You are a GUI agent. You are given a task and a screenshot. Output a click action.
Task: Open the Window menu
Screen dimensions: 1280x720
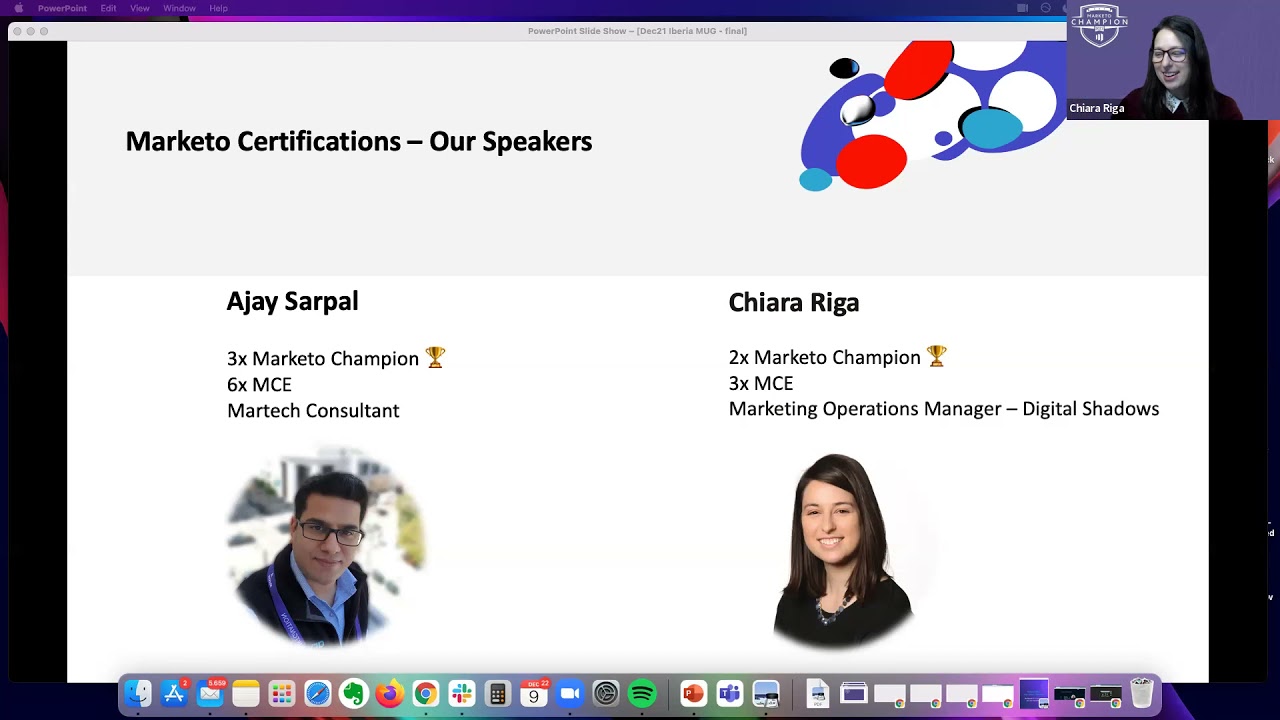pos(180,8)
